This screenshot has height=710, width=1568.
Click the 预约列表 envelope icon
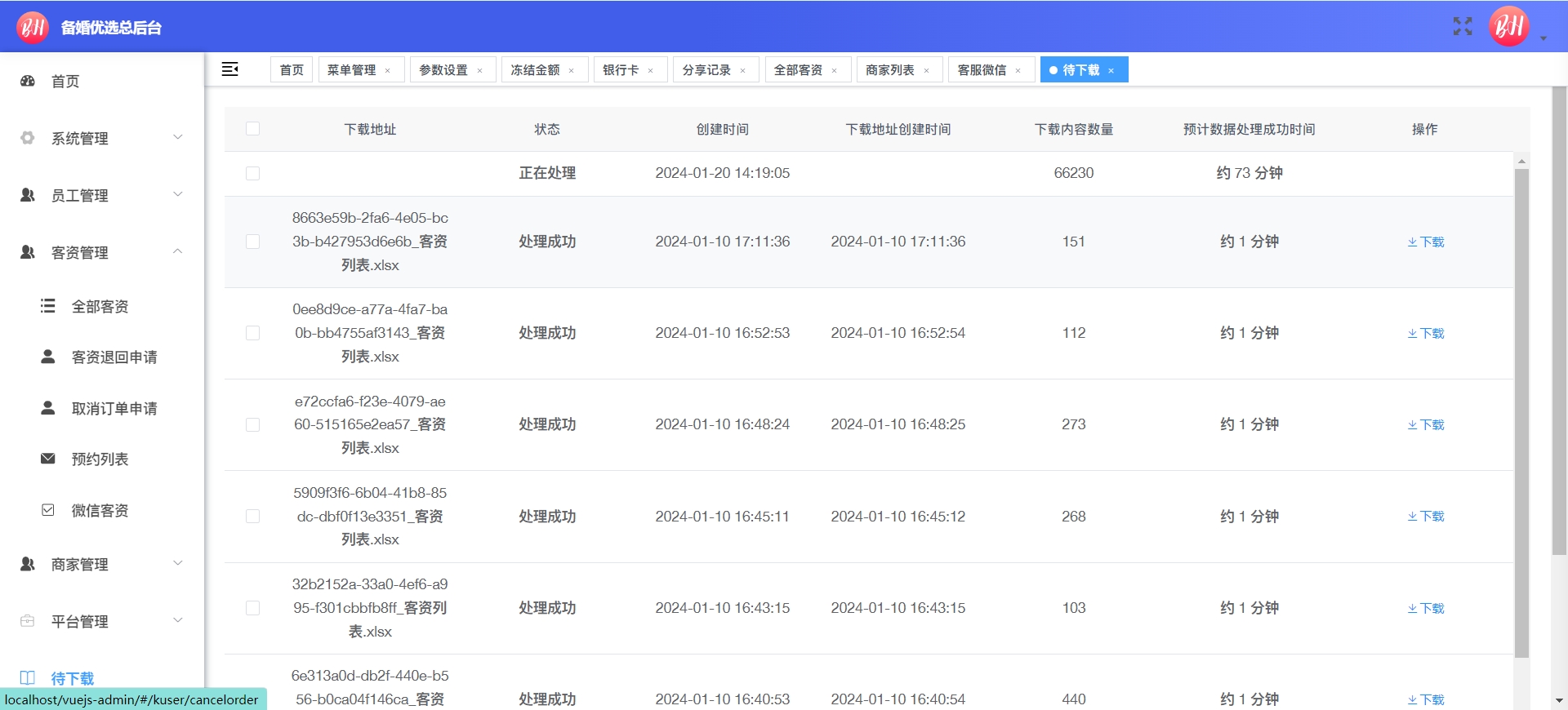[x=48, y=459]
